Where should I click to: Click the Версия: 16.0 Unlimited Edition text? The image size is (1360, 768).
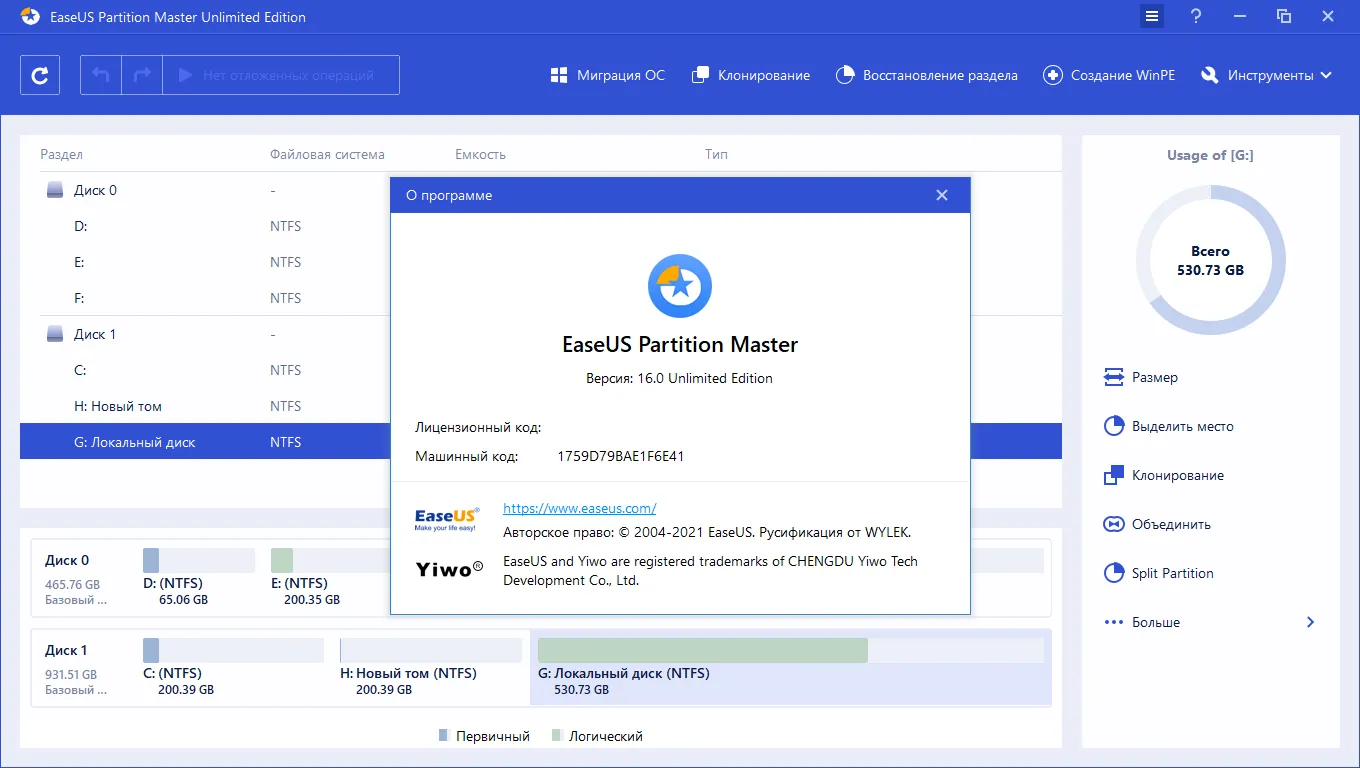point(679,378)
